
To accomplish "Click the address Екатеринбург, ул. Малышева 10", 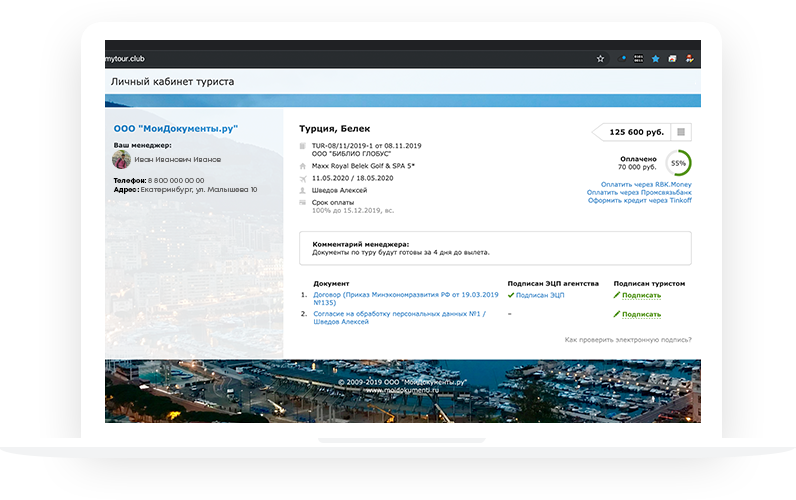I will click(x=198, y=189).
